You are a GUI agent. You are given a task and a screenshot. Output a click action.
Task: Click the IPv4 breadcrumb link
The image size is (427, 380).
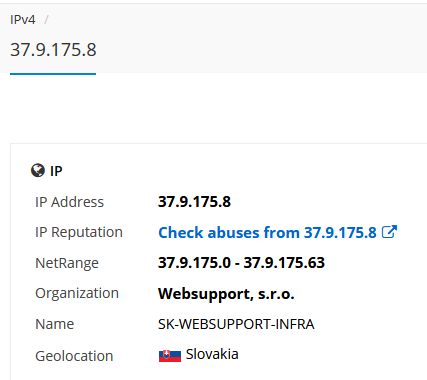23,20
